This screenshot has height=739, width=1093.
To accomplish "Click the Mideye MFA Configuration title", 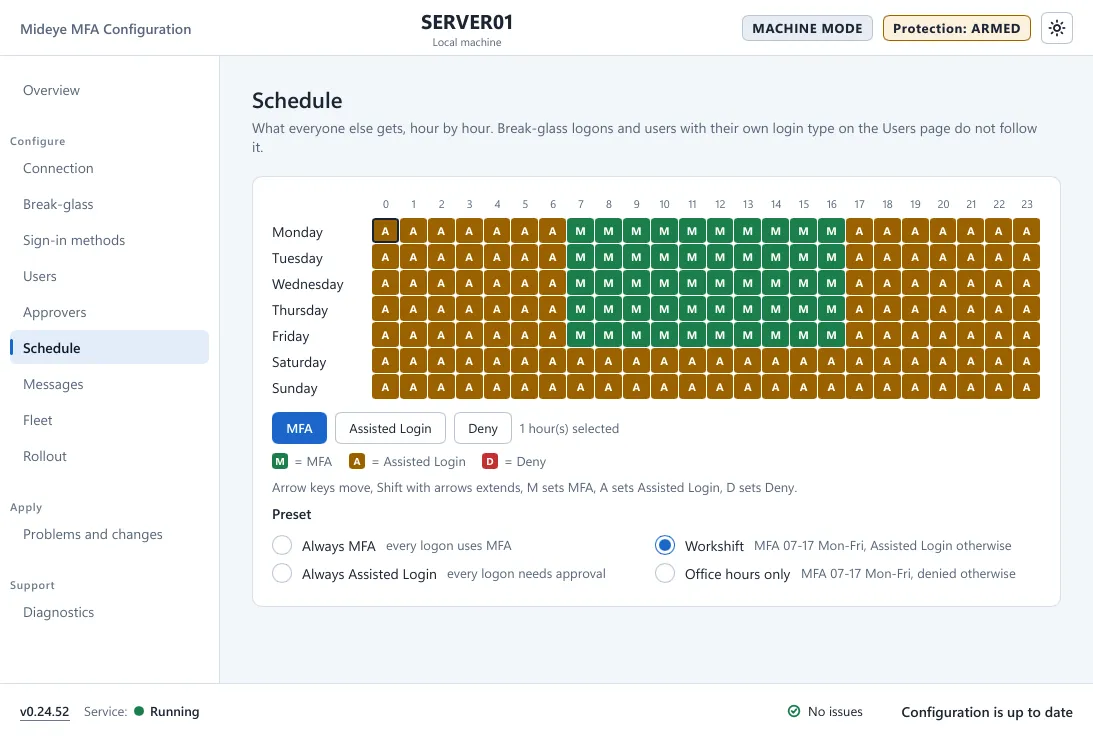I will click(105, 29).
